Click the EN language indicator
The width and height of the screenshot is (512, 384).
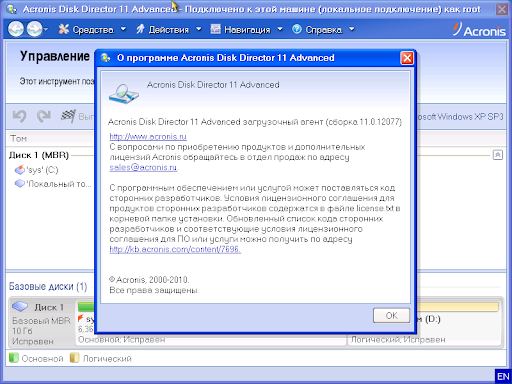503,377
